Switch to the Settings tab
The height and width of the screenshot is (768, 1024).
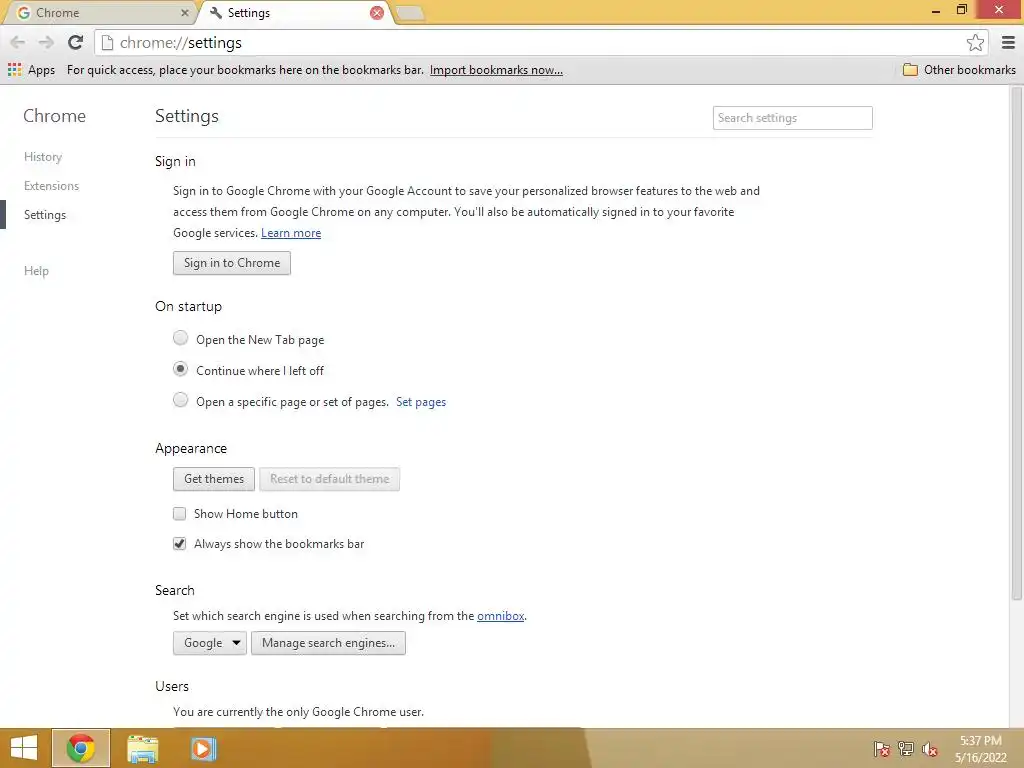coord(294,13)
